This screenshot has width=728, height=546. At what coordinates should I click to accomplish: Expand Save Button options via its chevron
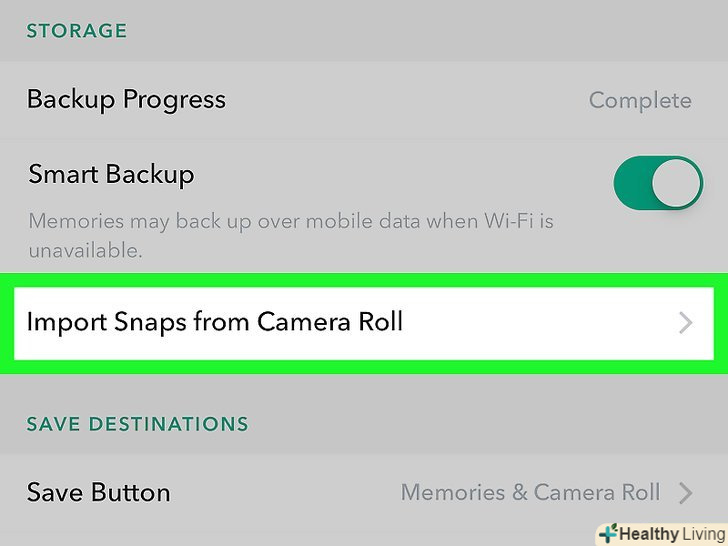(x=686, y=492)
